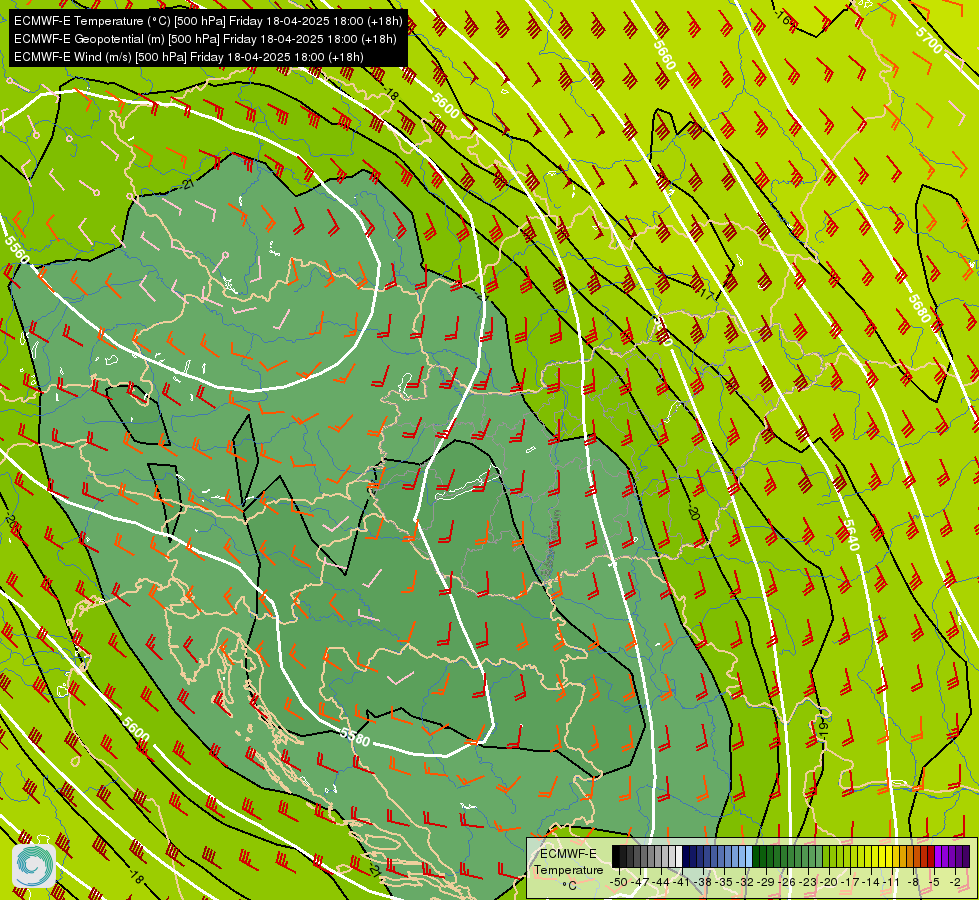Select the 'ECMWF-E Geopotential (m) [500 hPa]' title line
Viewport: 979px width, 900px height.
pos(205,39)
